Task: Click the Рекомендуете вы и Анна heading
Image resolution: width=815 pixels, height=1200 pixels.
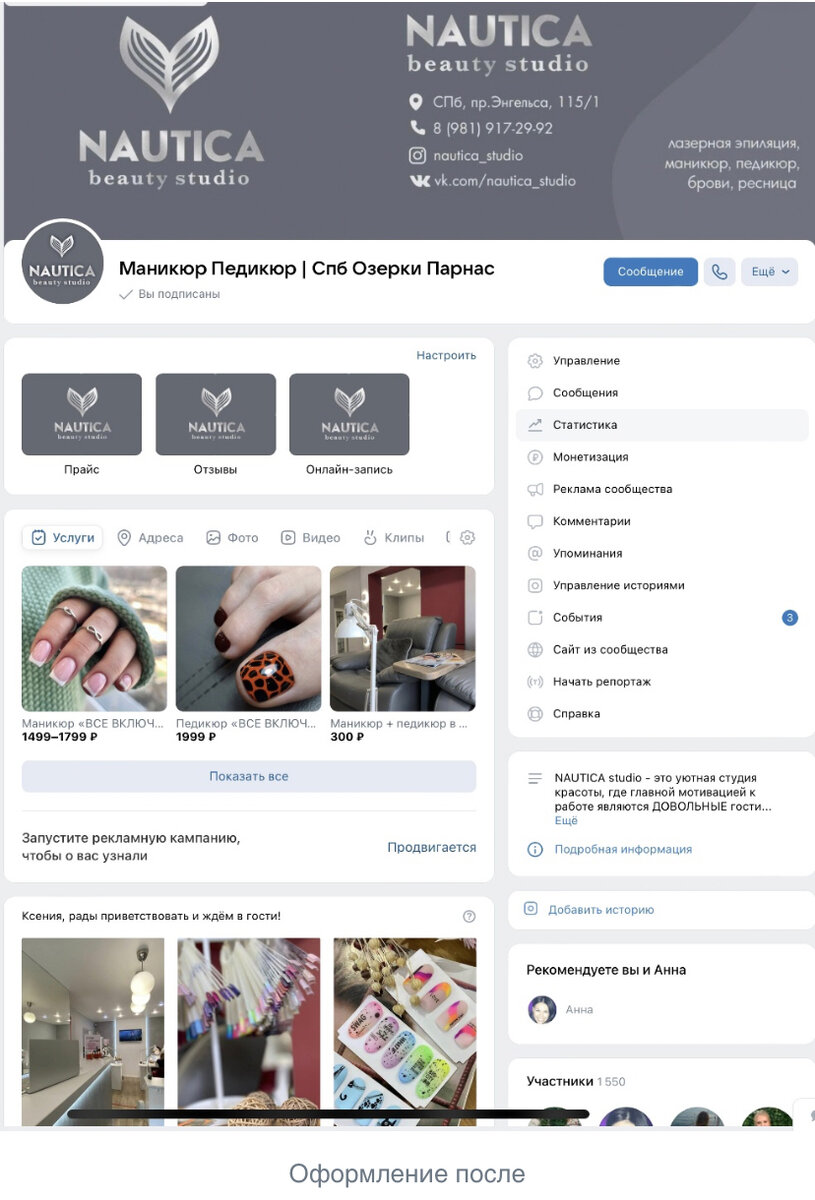Action: coord(606,970)
